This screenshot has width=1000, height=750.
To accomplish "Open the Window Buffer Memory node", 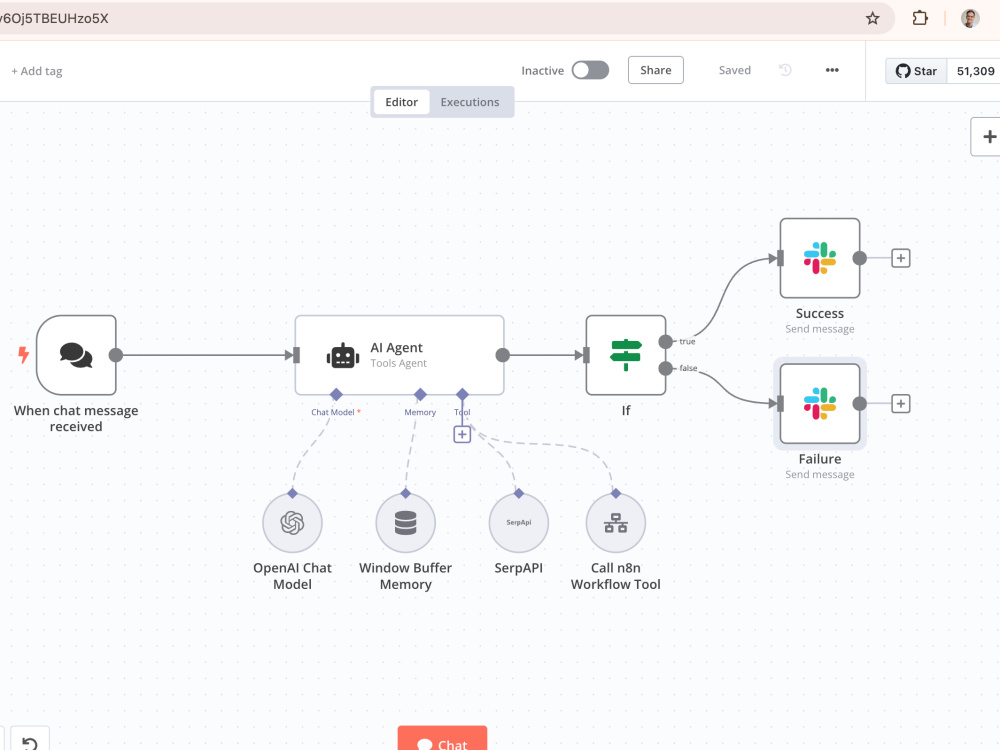I will coord(406,523).
